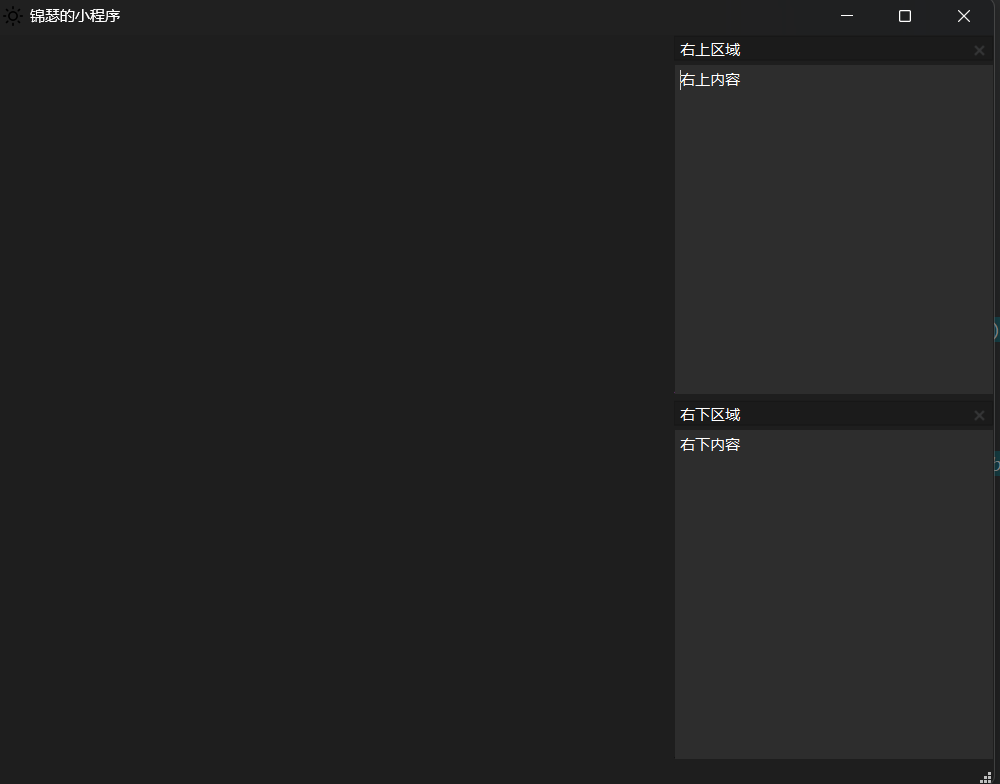Maximize the application window
This screenshot has width=1000, height=784.
904,16
